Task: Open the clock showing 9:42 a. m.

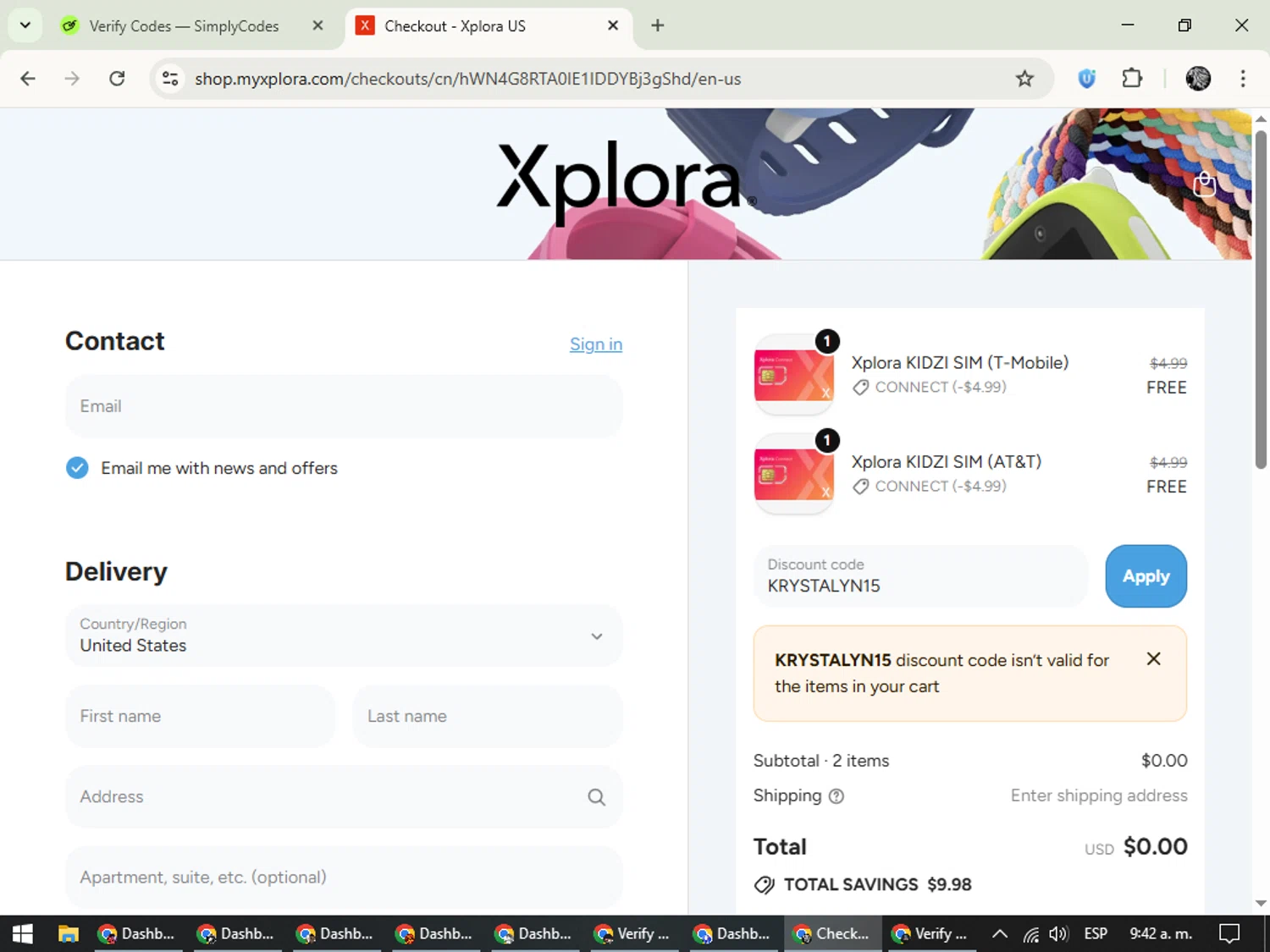Action: (x=1161, y=933)
